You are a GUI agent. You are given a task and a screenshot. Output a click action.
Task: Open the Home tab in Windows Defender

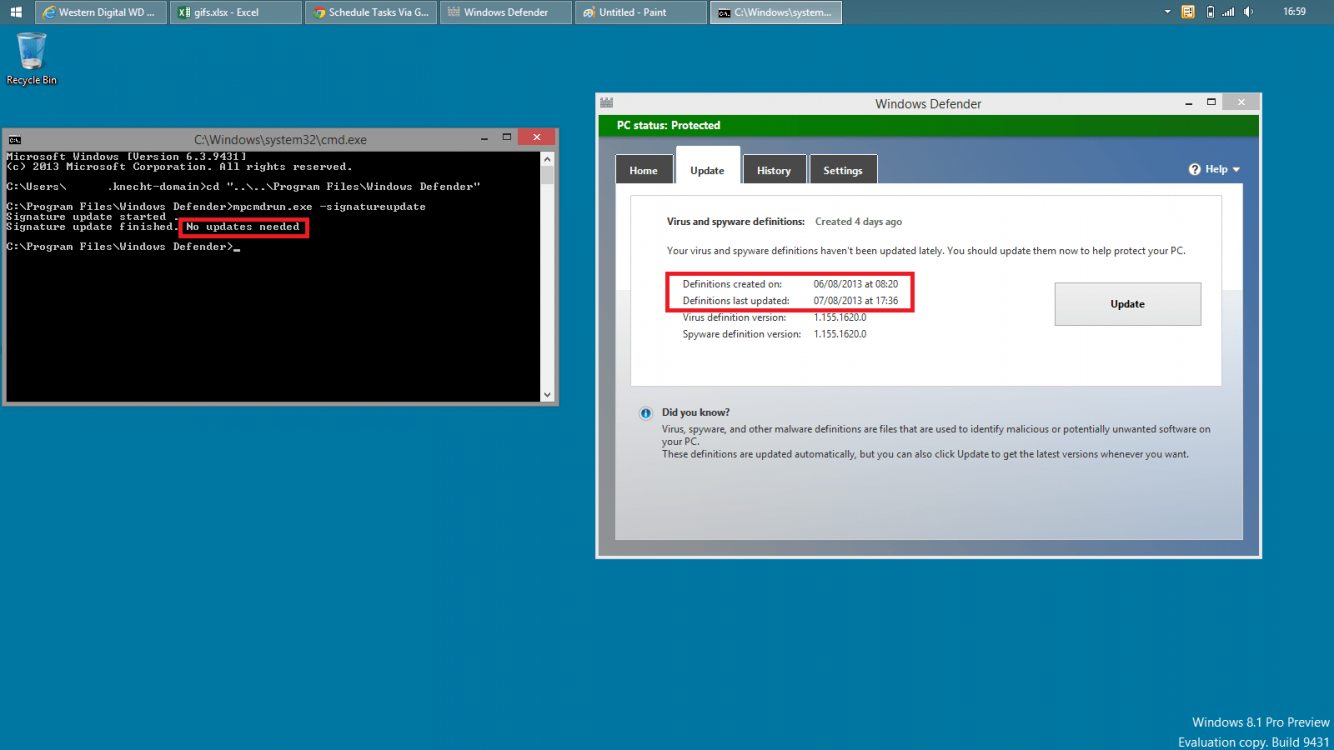[x=643, y=170]
